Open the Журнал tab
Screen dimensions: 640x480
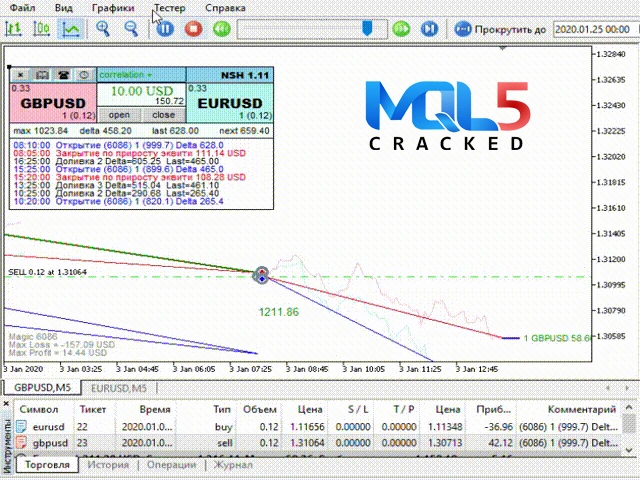pyautogui.click(x=233, y=464)
